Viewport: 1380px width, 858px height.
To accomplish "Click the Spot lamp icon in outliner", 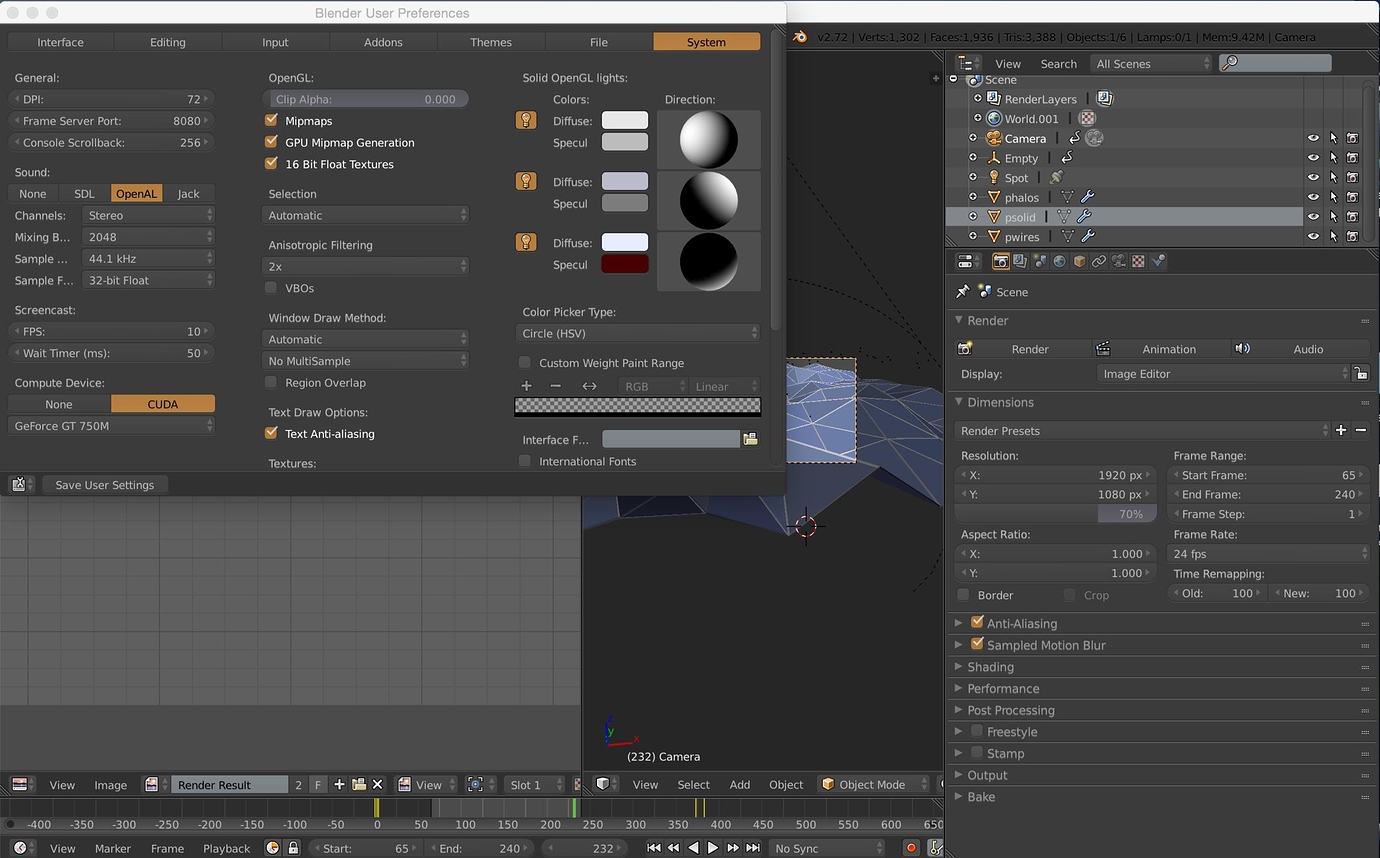I will [x=994, y=177].
